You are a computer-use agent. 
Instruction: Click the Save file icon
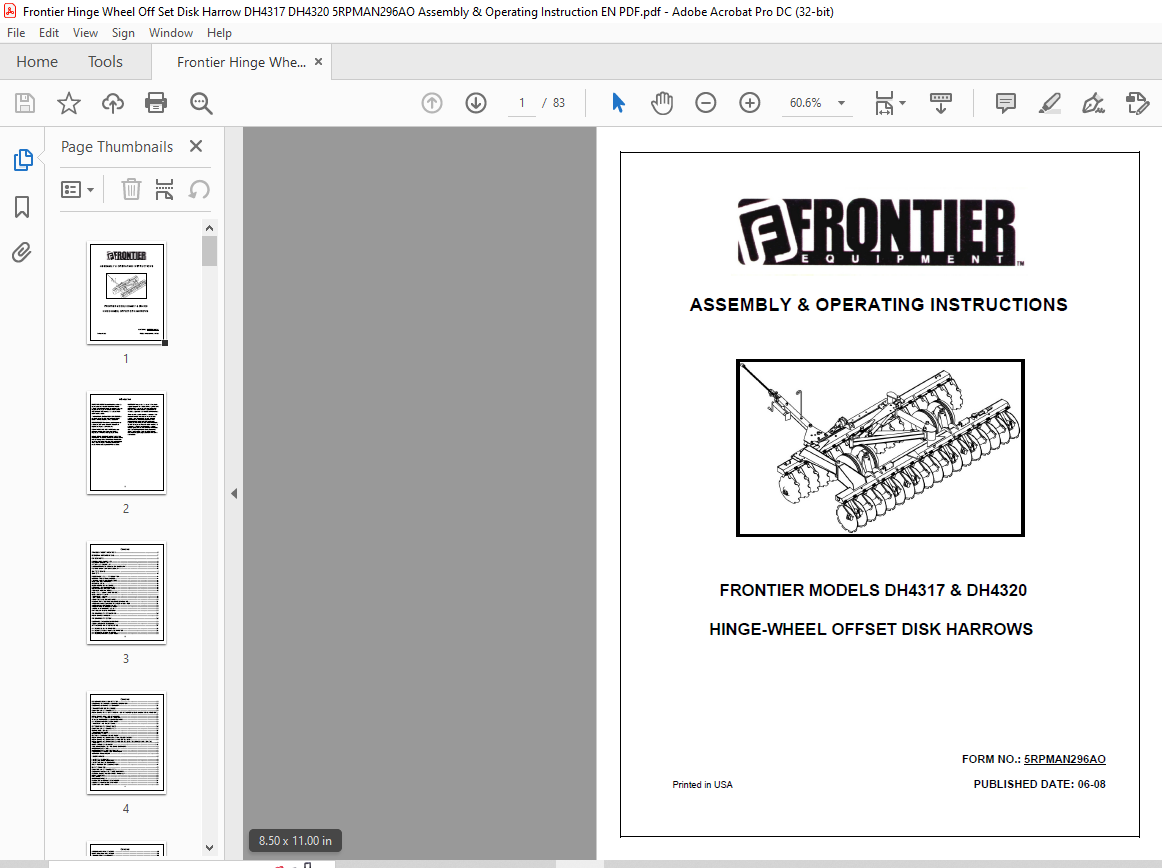tap(24, 103)
